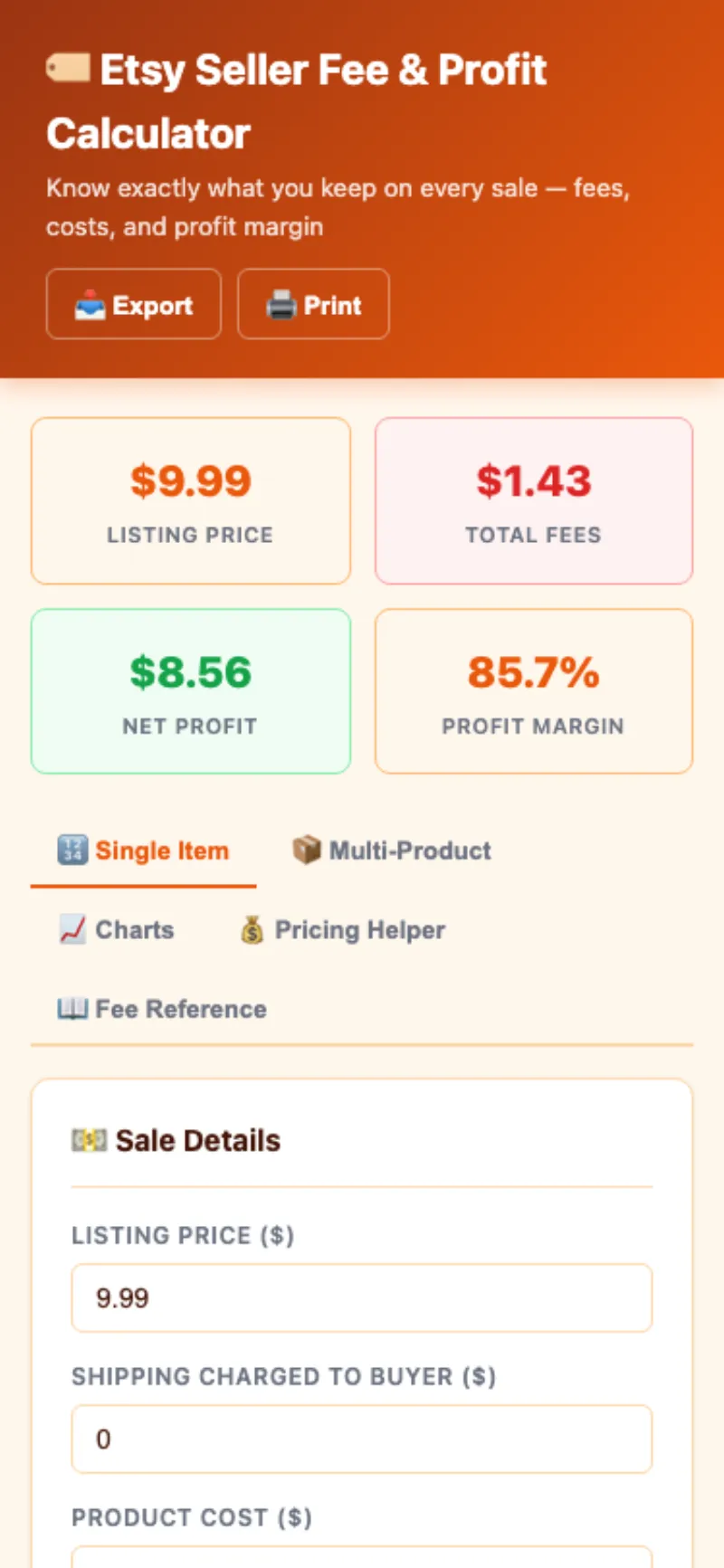Click the Net Profit summary card
Viewport: 724px width, 1568px height.
pyautogui.click(x=190, y=691)
